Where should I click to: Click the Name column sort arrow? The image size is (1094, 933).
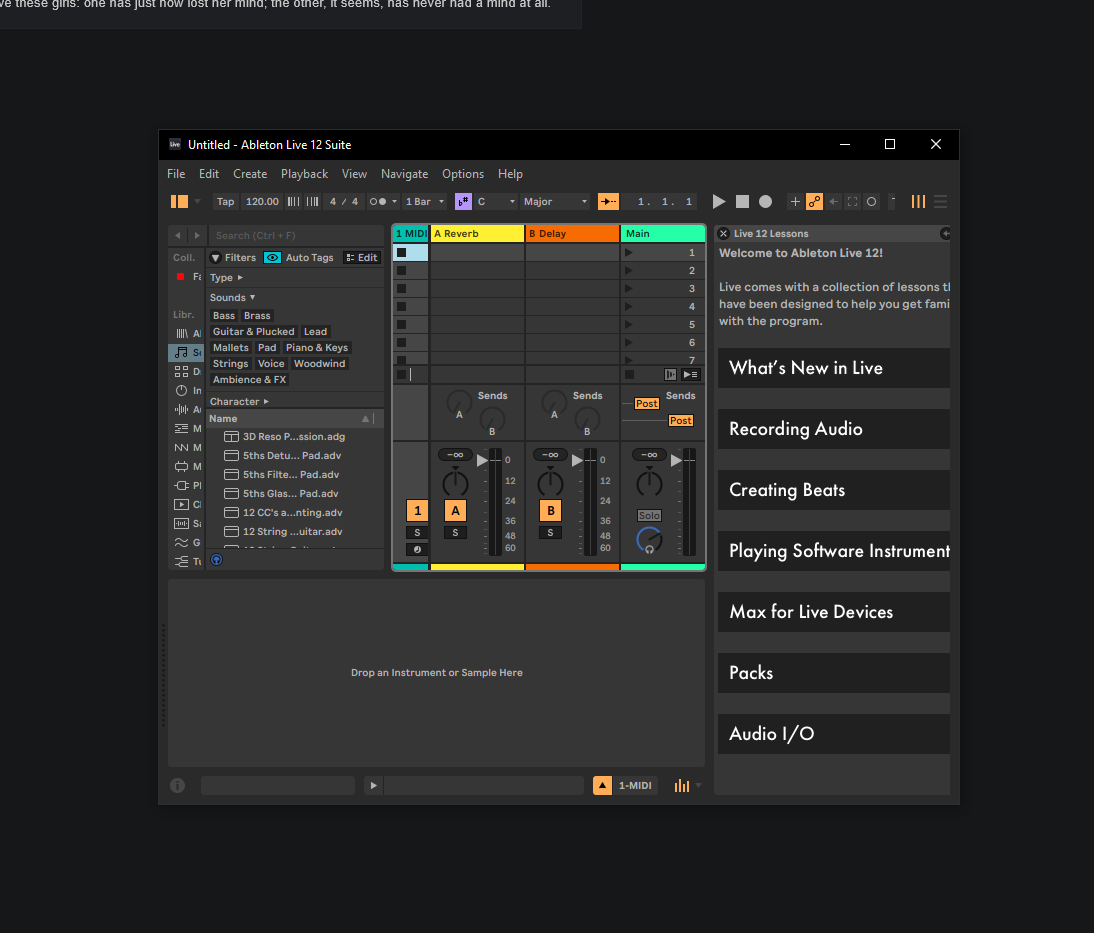(x=365, y=419)
